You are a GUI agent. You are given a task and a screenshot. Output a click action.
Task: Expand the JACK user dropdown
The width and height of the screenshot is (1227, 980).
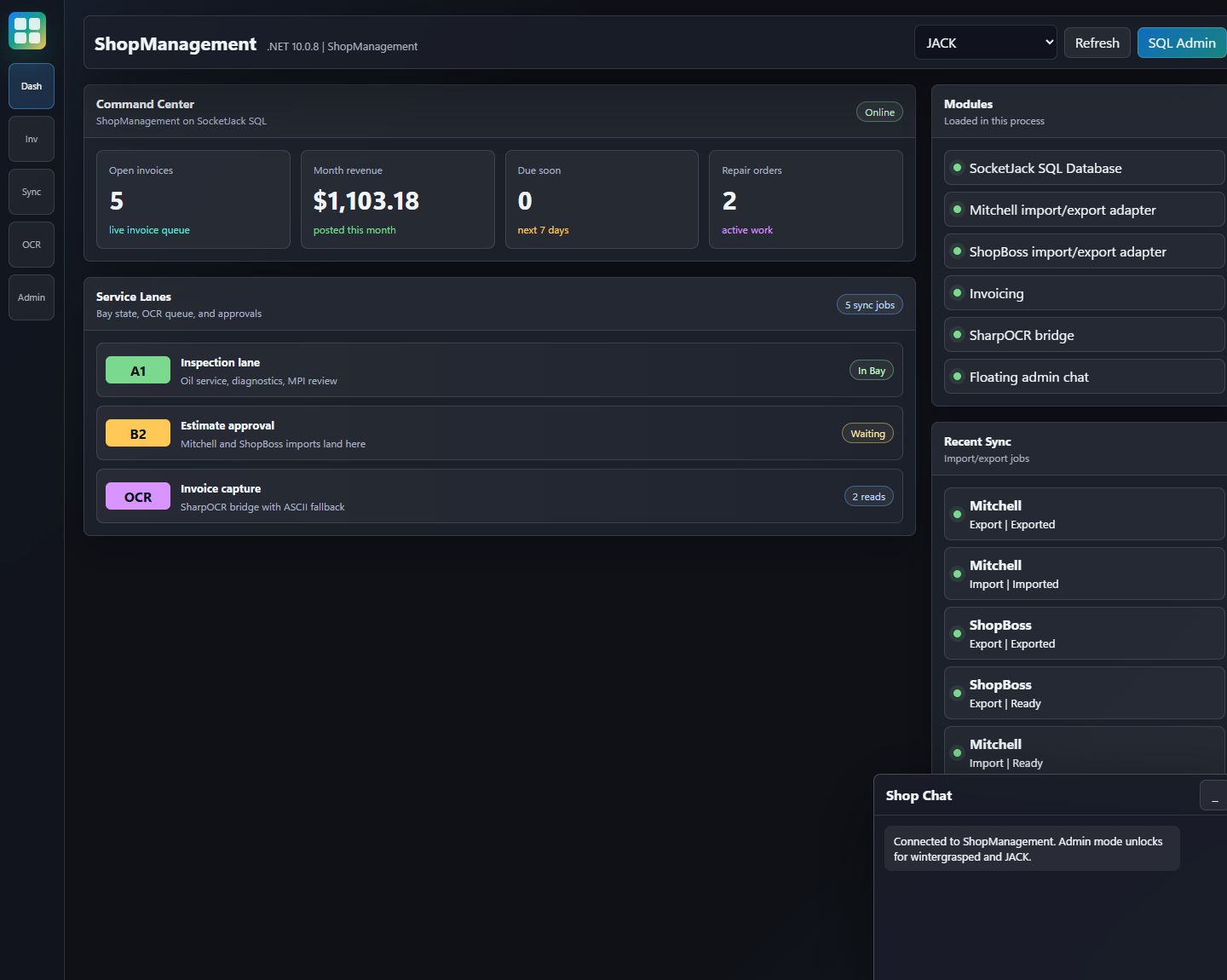[986, 43]
